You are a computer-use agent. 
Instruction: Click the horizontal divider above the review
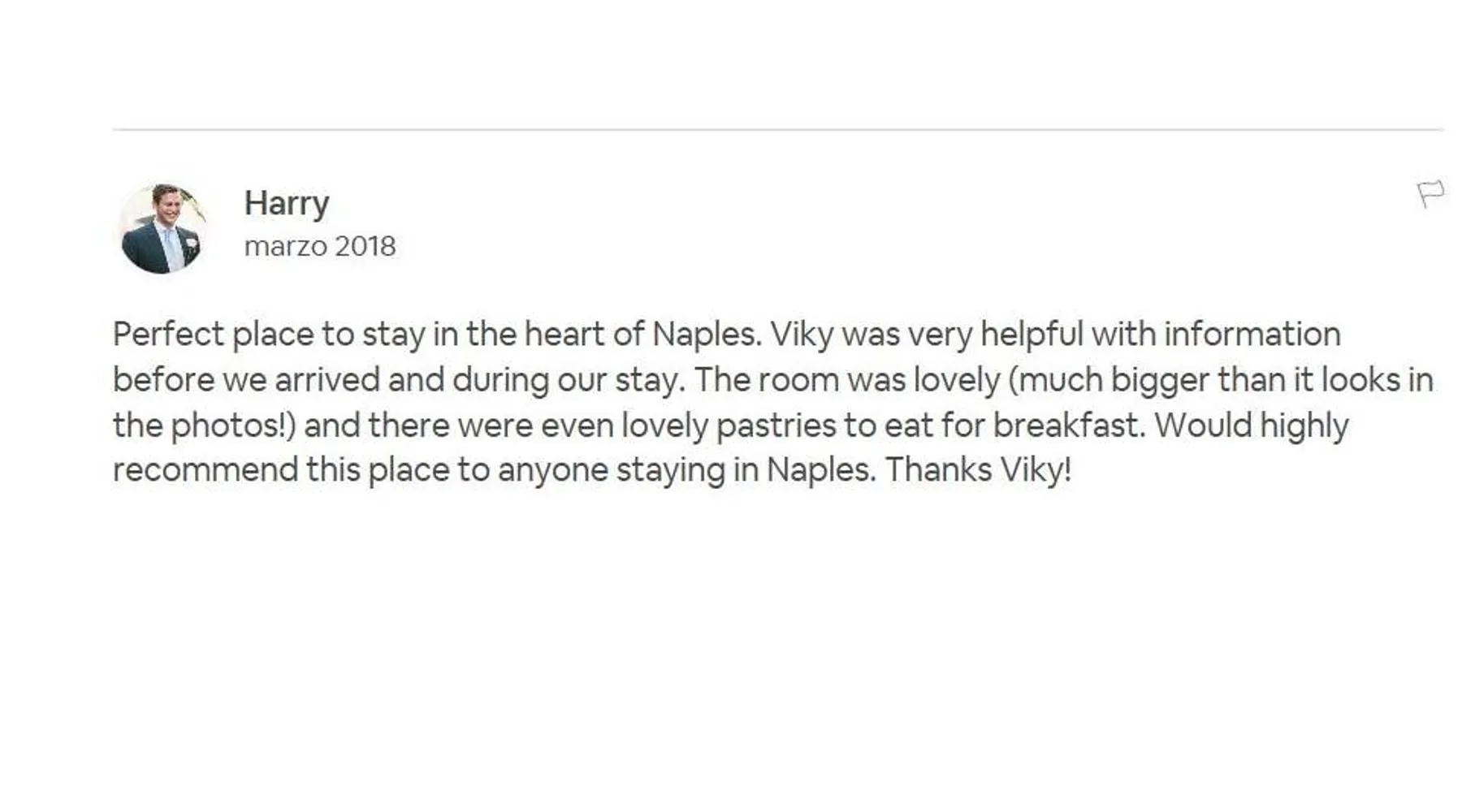pyautogui.click(x=777, y=129)
